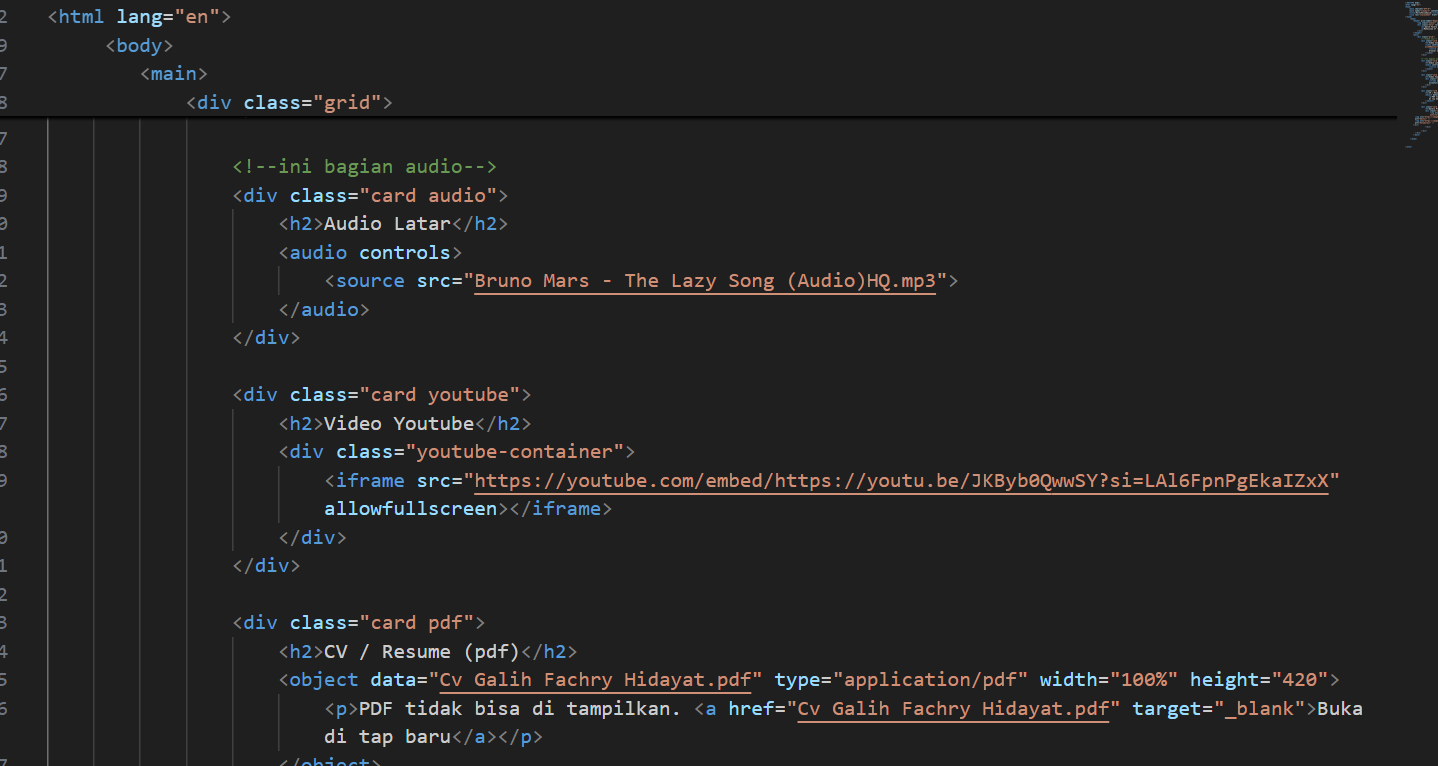Click the "CV / Resume (pdf)" heading text
This screenshot has width=1438, height=766.
coord(421,652)
